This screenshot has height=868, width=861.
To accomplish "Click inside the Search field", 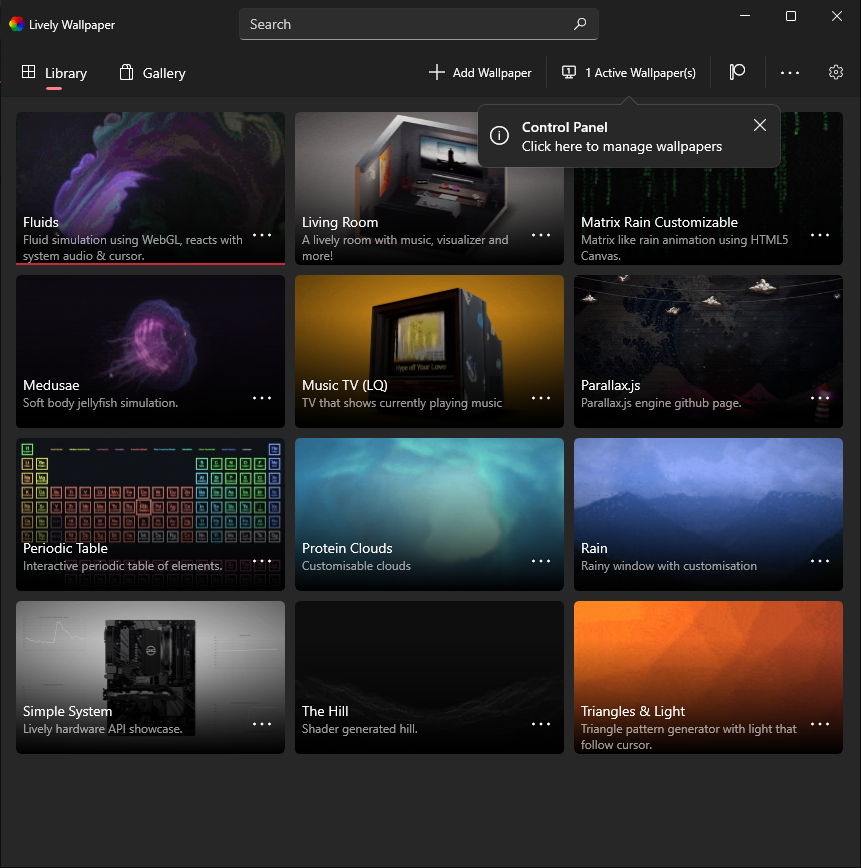I will [x=419, y=24].
